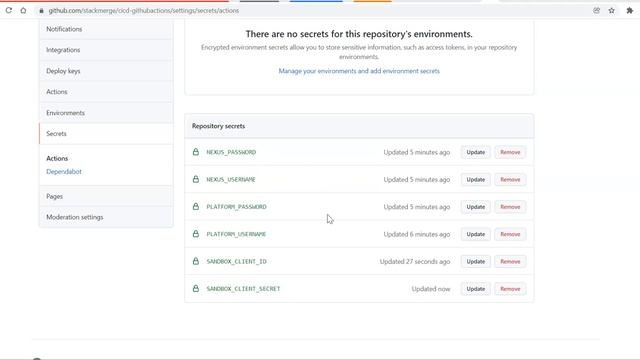Open Notifications settings section
Viewport: 640px width, 360px height.
point(106,29)
